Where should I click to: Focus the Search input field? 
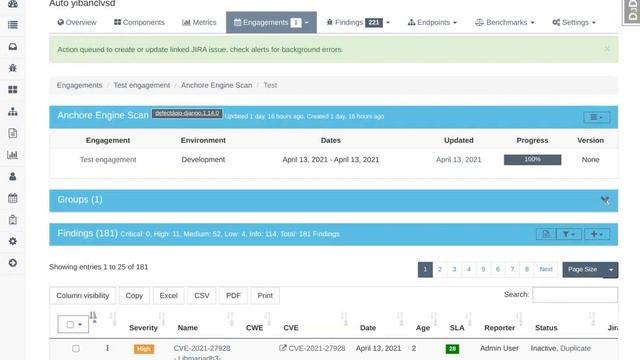pos(575,295)
